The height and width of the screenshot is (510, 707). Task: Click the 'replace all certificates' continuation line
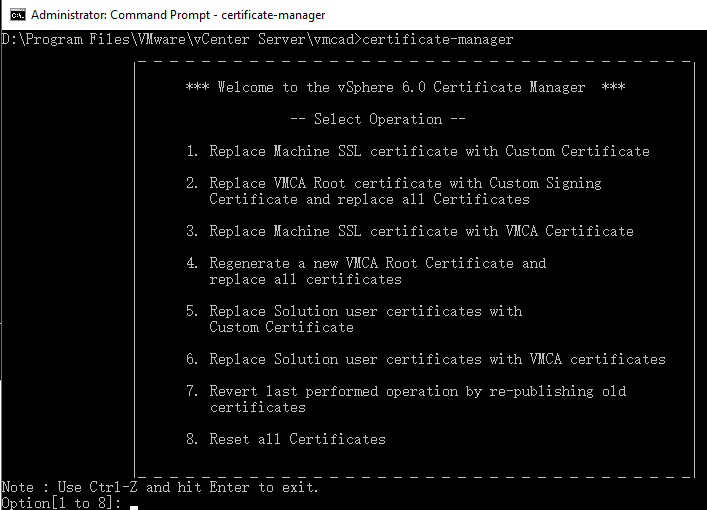coord(305,280)
